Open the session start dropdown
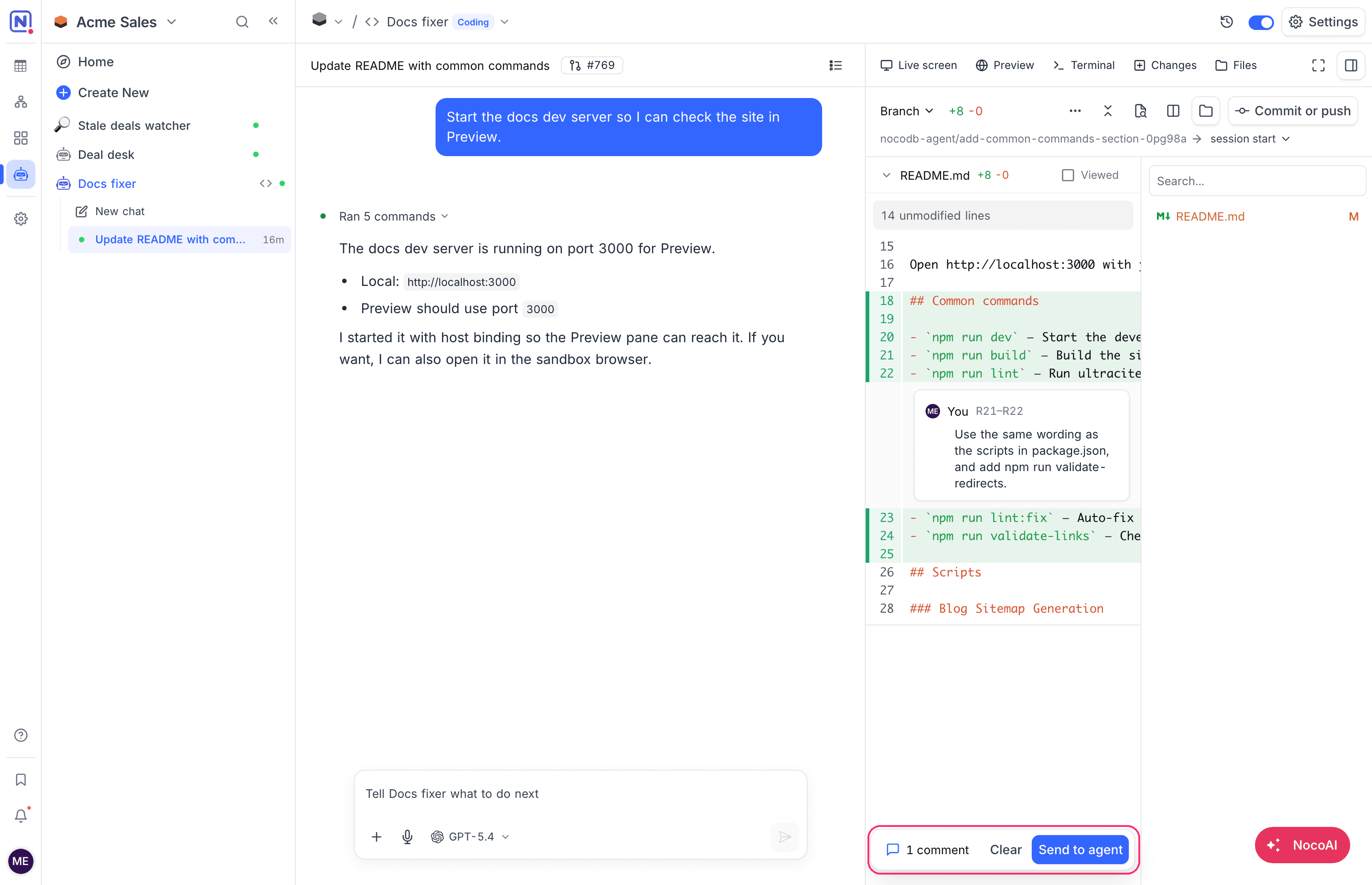The width and height of the screenshot is (1372, 885). 1249,139
